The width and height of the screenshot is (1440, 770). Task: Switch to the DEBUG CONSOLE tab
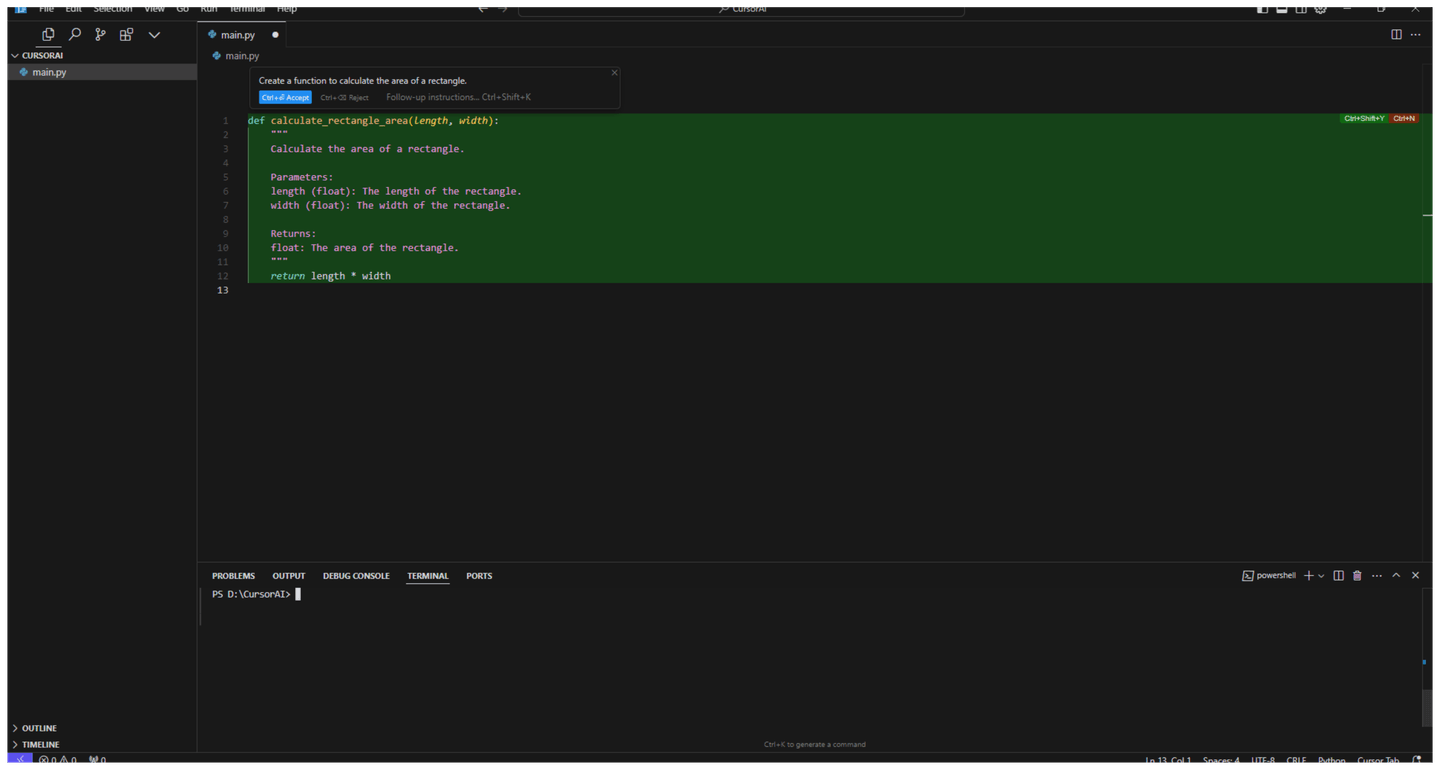coord(356,576)
